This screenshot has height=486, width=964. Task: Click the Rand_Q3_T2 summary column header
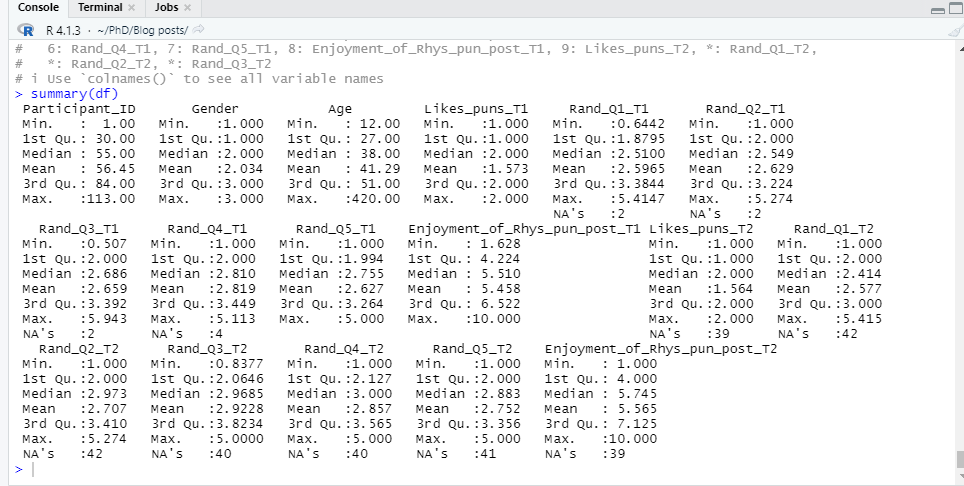[207, 349]
